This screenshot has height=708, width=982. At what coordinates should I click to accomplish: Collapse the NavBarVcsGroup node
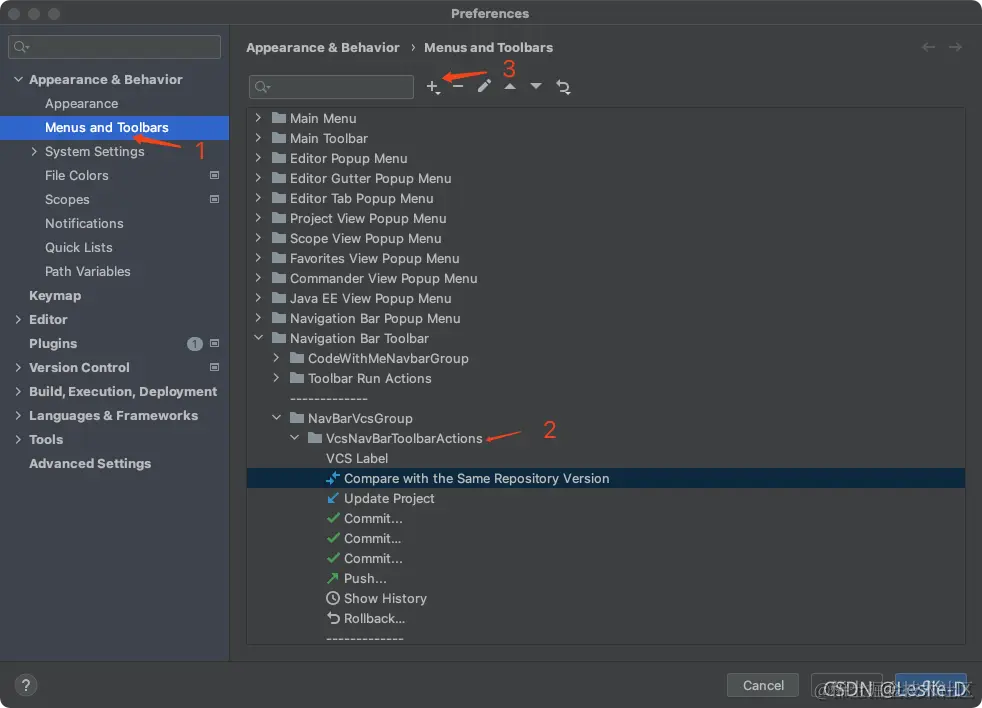(x=276, y=418)
